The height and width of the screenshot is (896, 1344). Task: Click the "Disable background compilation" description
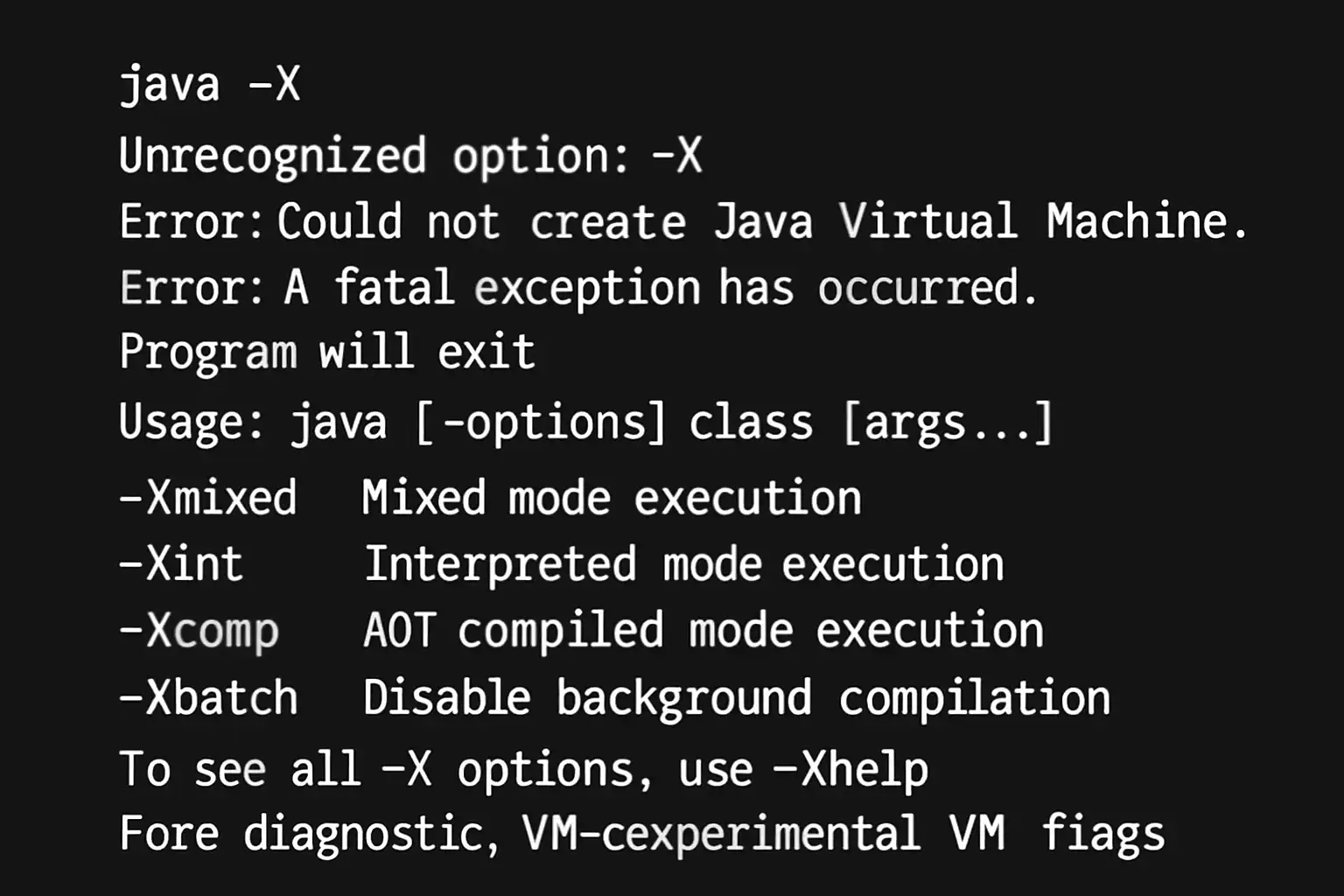click(736, 698)
